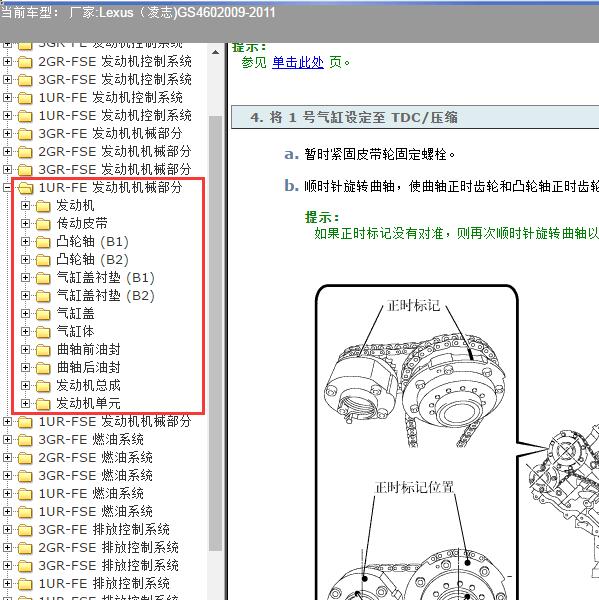Expand the 传动皮带 subfolder
599x600 pixels.
[25, 223]
